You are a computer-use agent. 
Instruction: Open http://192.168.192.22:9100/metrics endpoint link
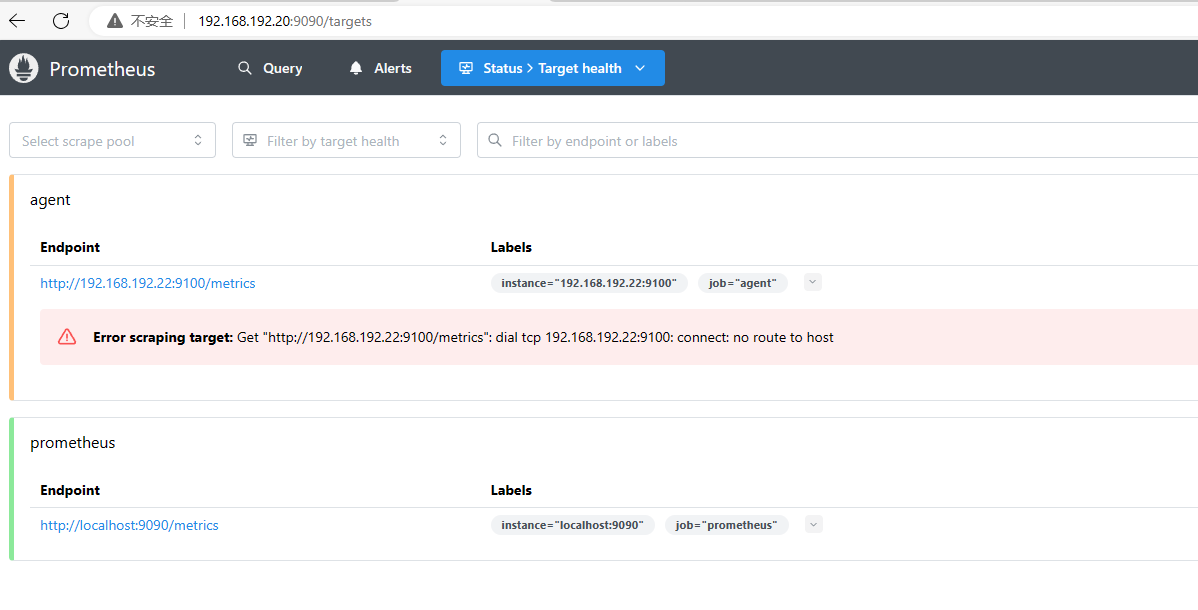tap(148, 283)
